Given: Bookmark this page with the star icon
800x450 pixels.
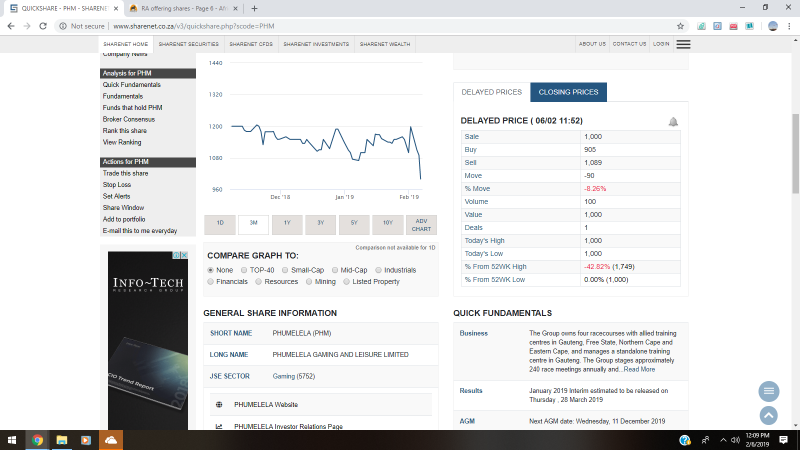Looking at the screenshot, I should click(x=681, y=26).
